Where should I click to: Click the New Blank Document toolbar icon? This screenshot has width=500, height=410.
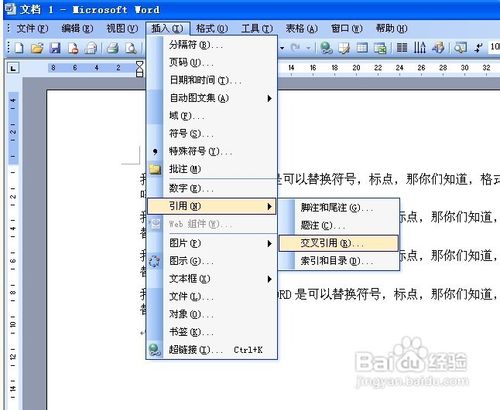click(19, 48)
